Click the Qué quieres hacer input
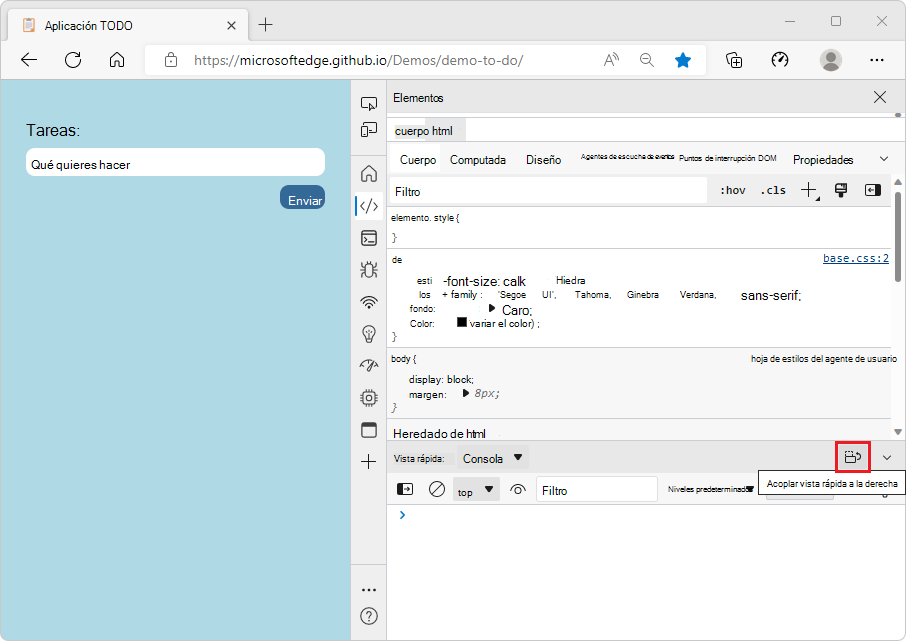Viewport: 906px width, 641px height. (x=175, y=162)
